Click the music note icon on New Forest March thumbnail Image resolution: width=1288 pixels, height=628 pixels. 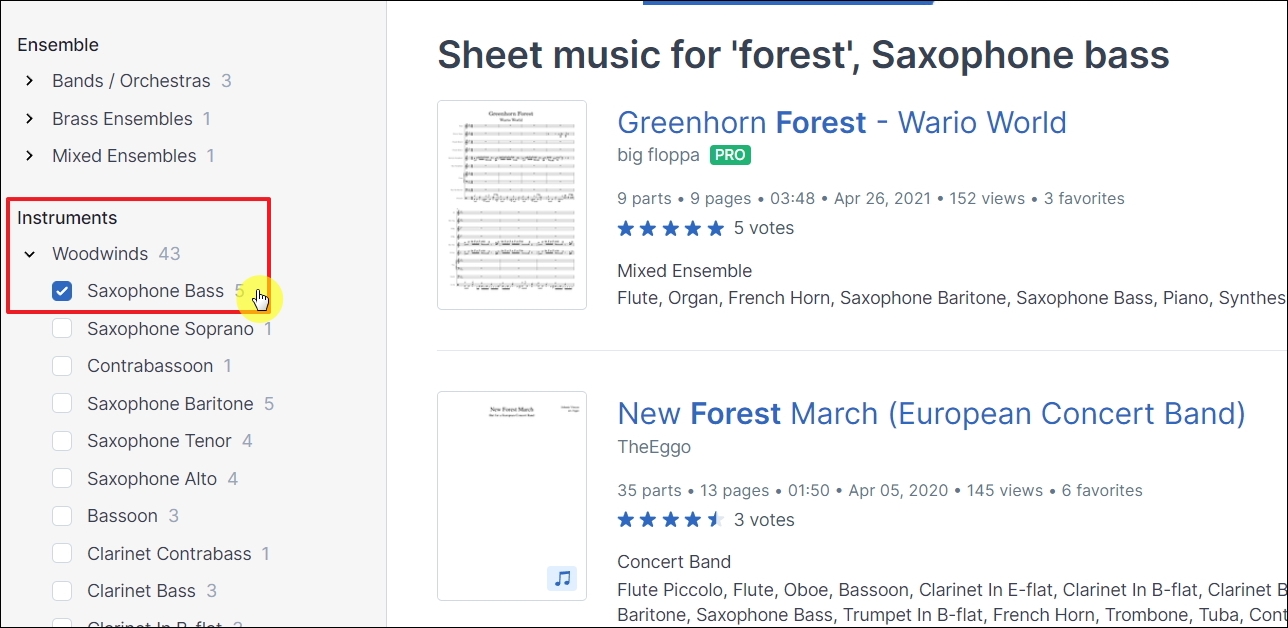562,578
